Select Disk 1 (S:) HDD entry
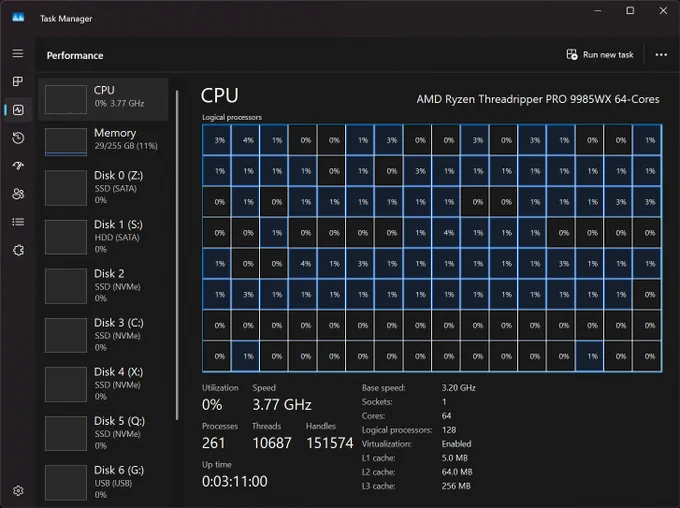 click(x=105, y=236)
